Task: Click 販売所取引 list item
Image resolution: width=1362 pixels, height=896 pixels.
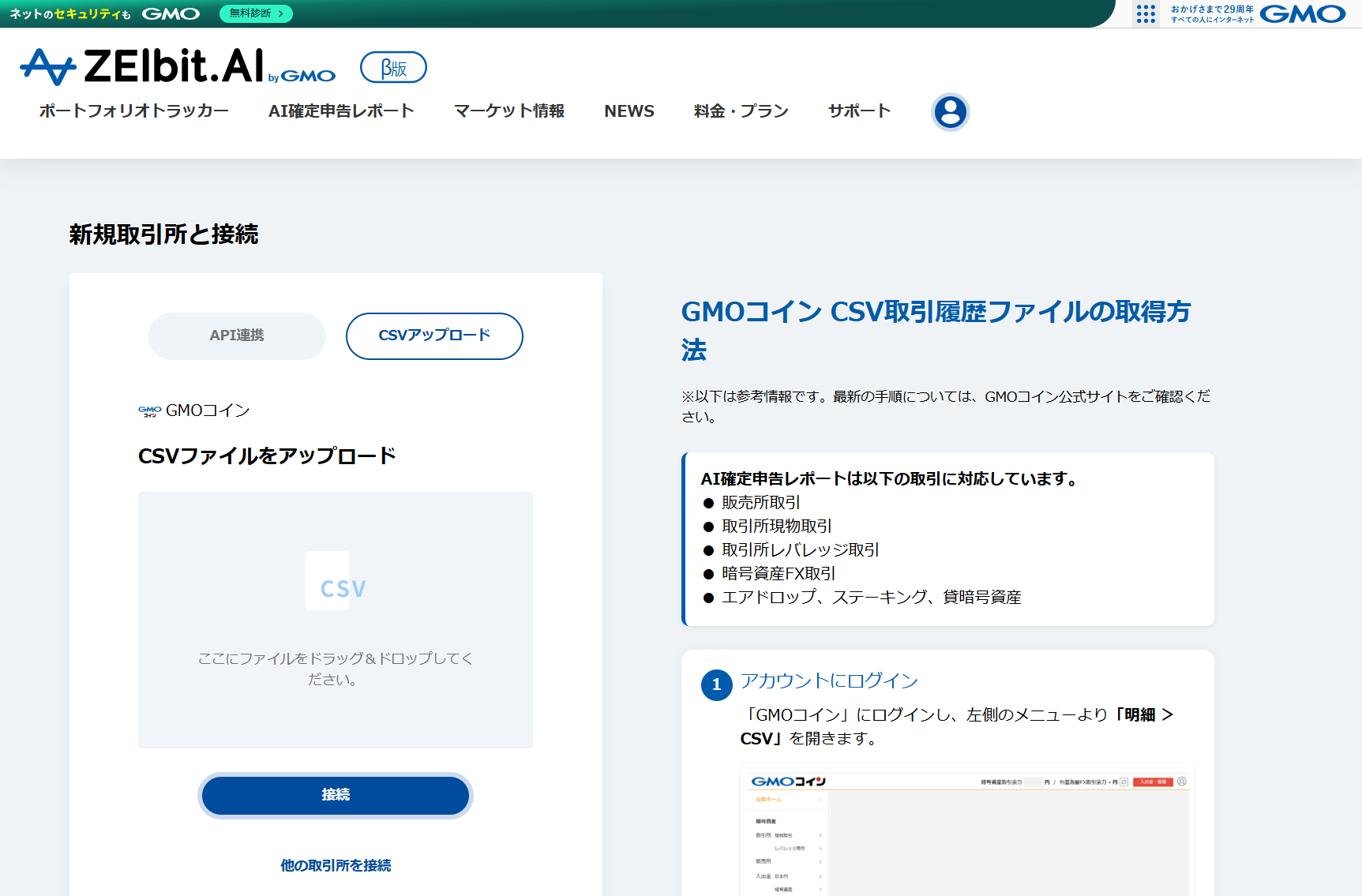Action: coord(761,503)
